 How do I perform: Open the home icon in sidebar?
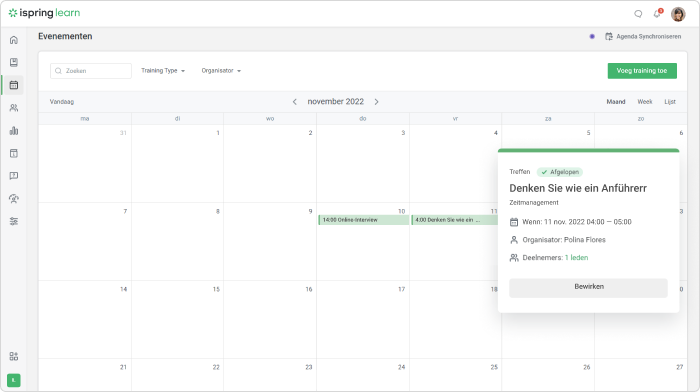point(14,40)
